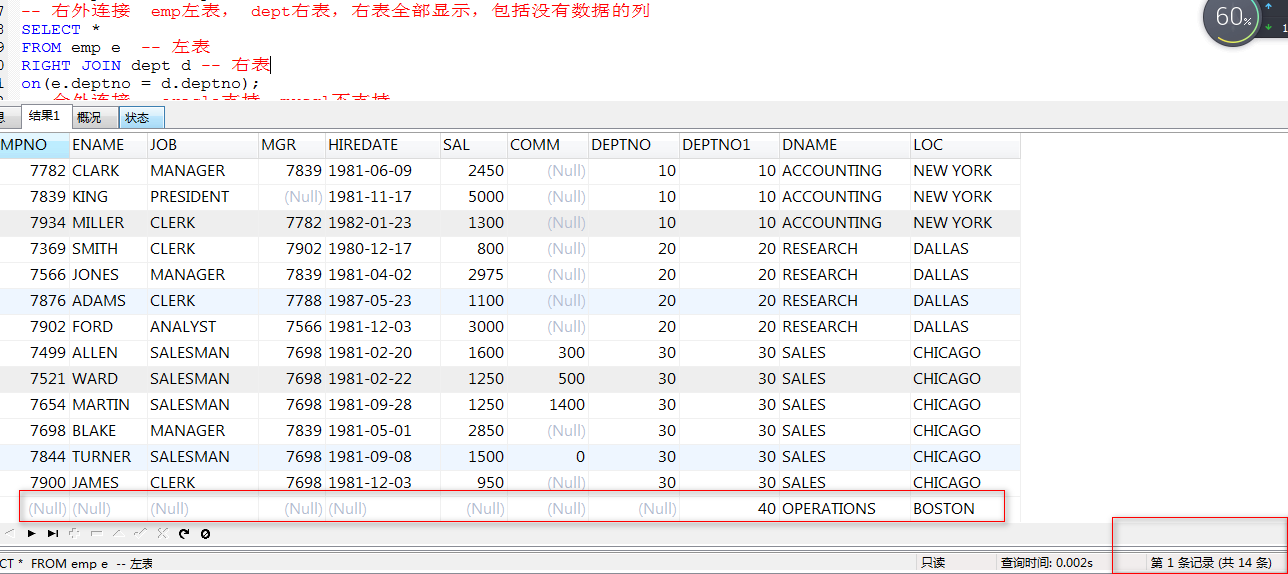Jump to the last record icon
Image resolution: width=1288 pixels, height=574 pixels.
click(53, 534)
